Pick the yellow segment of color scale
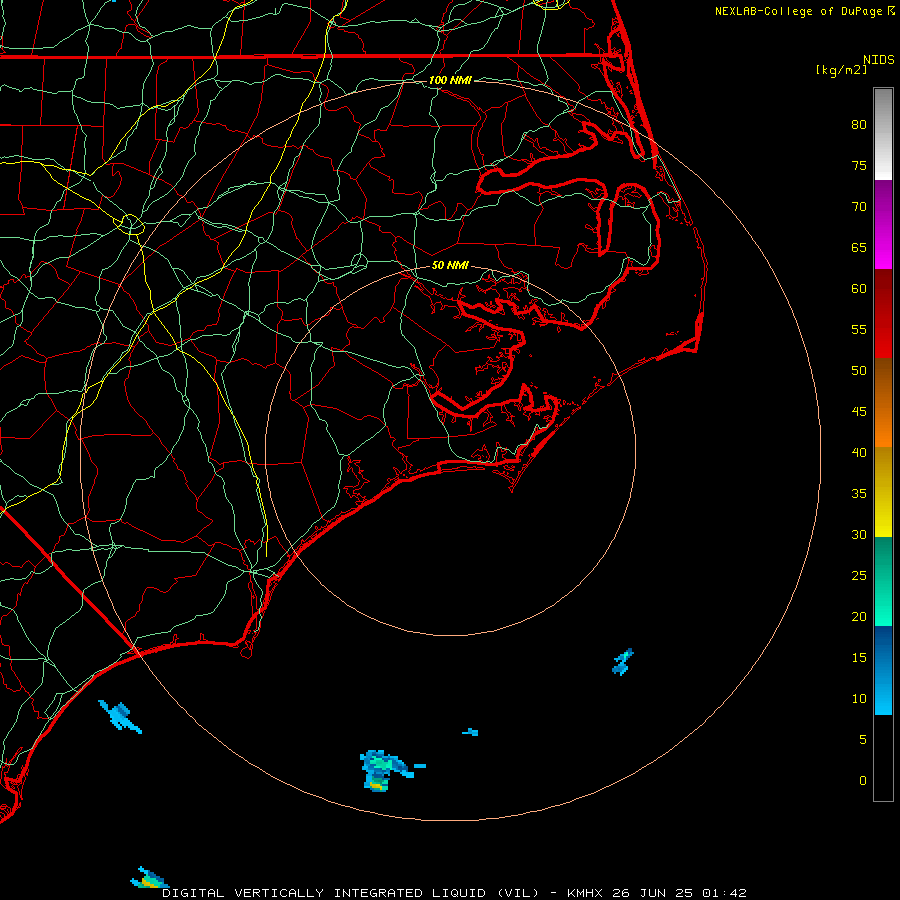900x900 pixels. (x=883, y=492)
